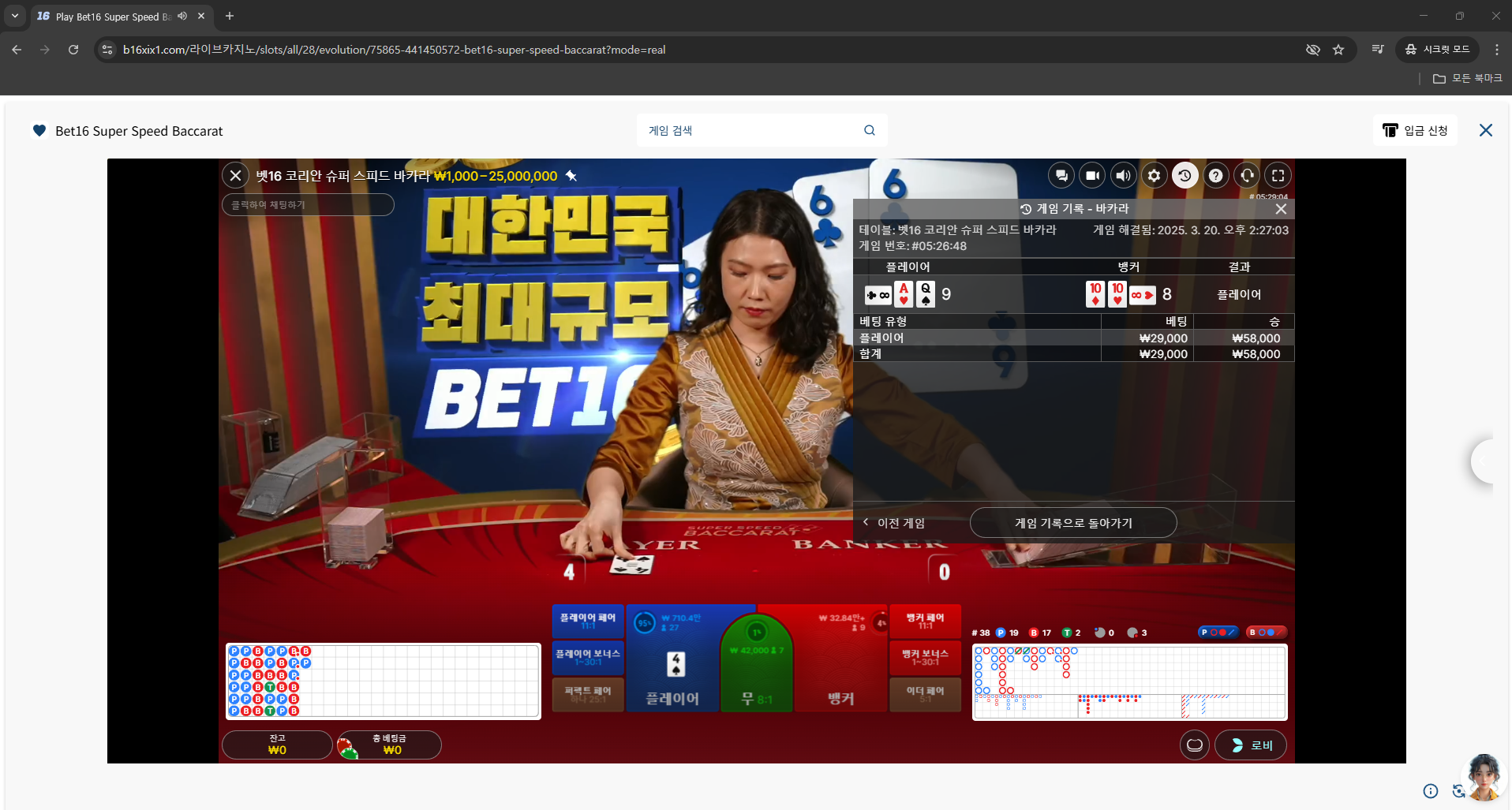Return to game history list

coord(1073,523)
